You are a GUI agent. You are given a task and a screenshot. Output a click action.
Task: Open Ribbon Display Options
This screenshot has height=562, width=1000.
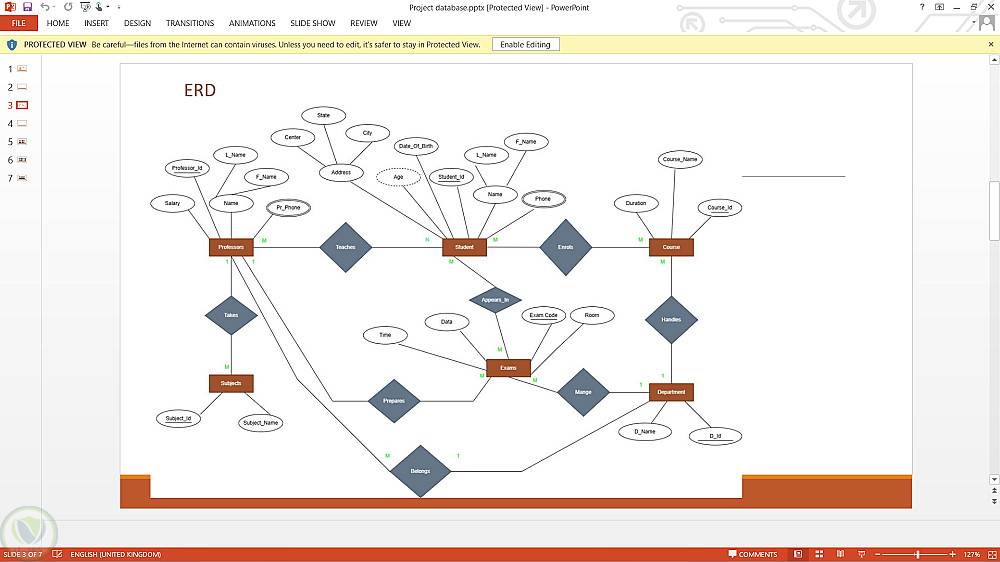(939, 7)
